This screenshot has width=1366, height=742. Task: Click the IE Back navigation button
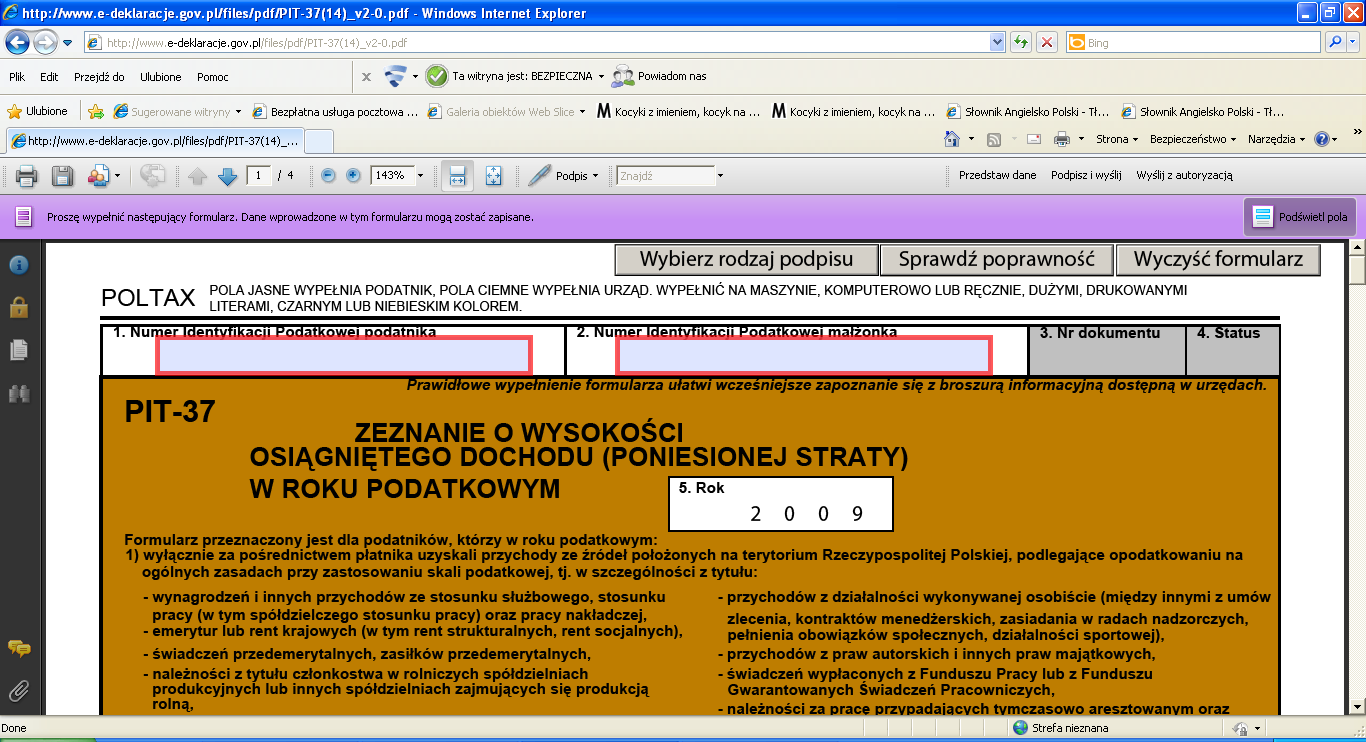(x=17, y=42)
